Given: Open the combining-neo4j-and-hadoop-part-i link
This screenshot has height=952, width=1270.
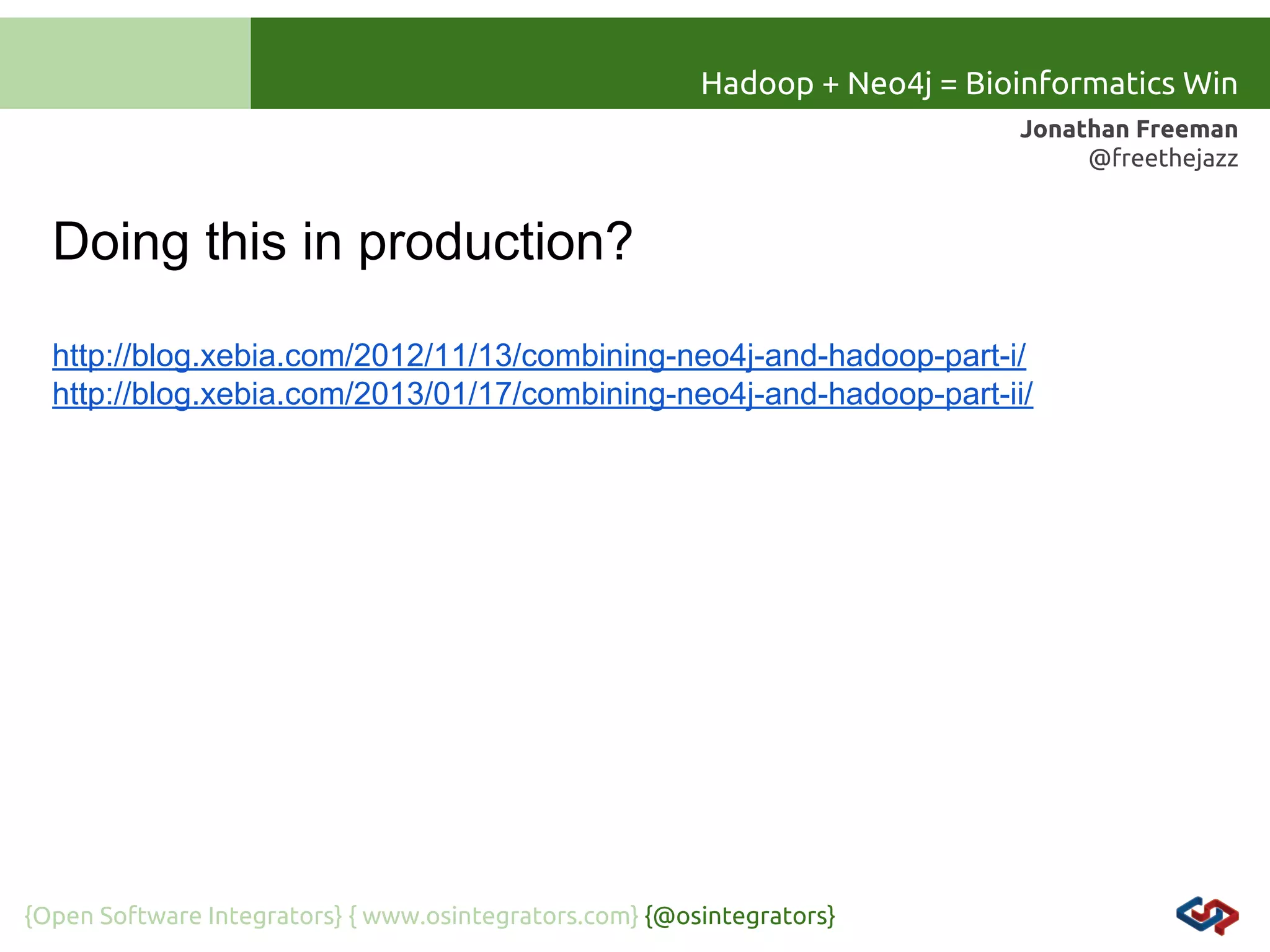Looking at the screenshot, I should 539,356.
